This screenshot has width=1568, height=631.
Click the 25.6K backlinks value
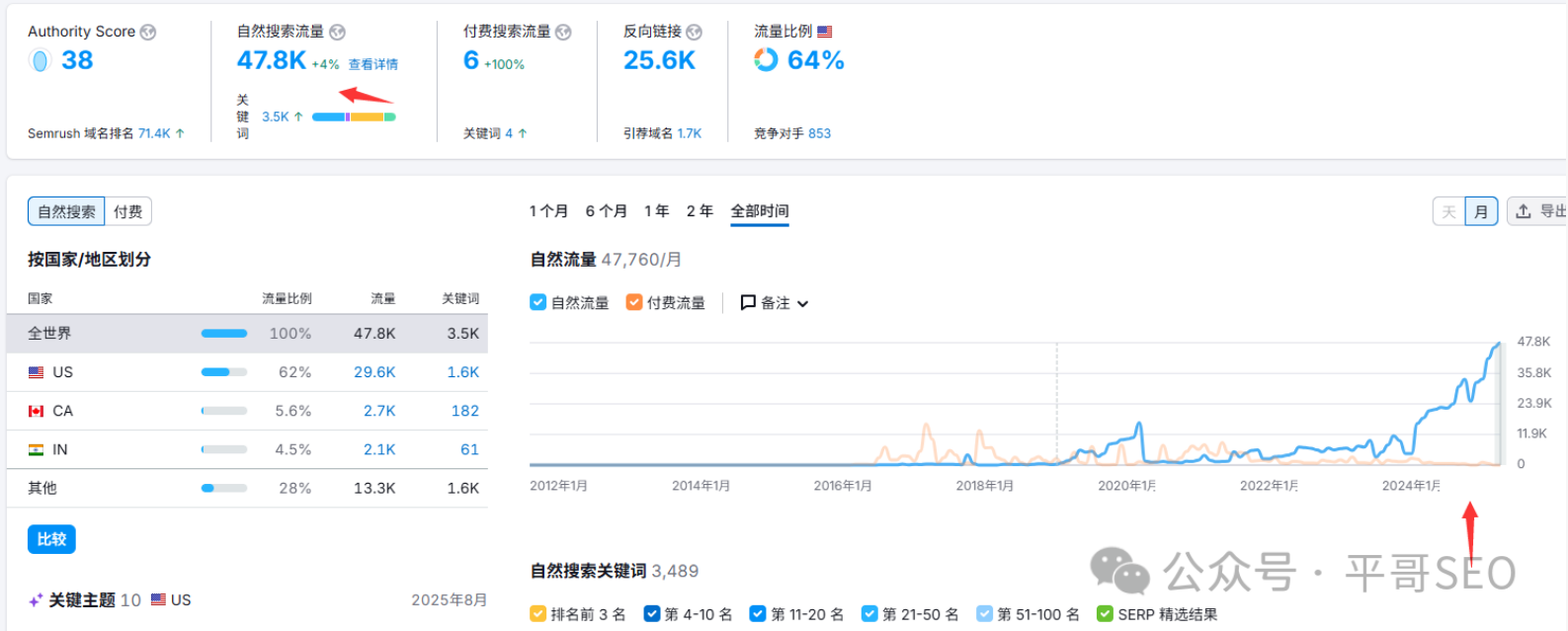[x=659, y=60]
